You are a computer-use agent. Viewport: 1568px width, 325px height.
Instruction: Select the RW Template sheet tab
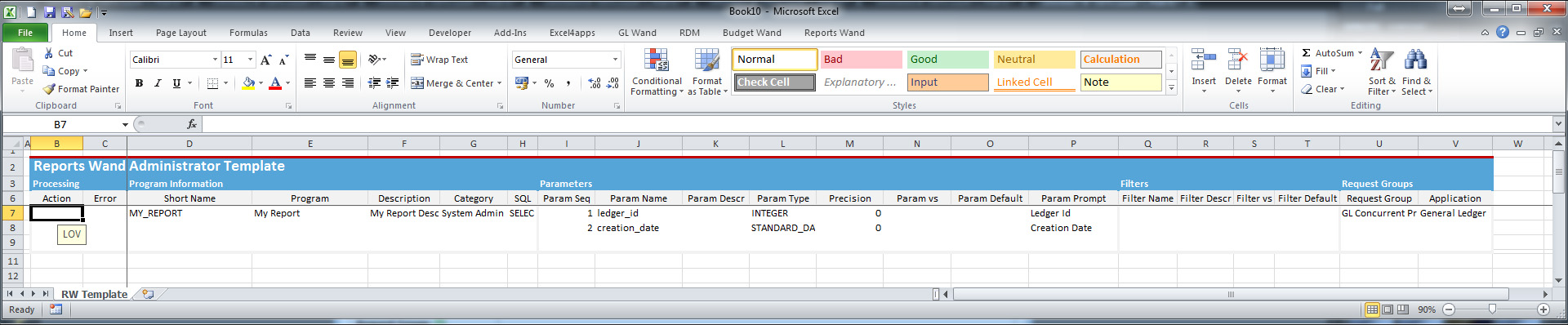click(x=94, y=294)
